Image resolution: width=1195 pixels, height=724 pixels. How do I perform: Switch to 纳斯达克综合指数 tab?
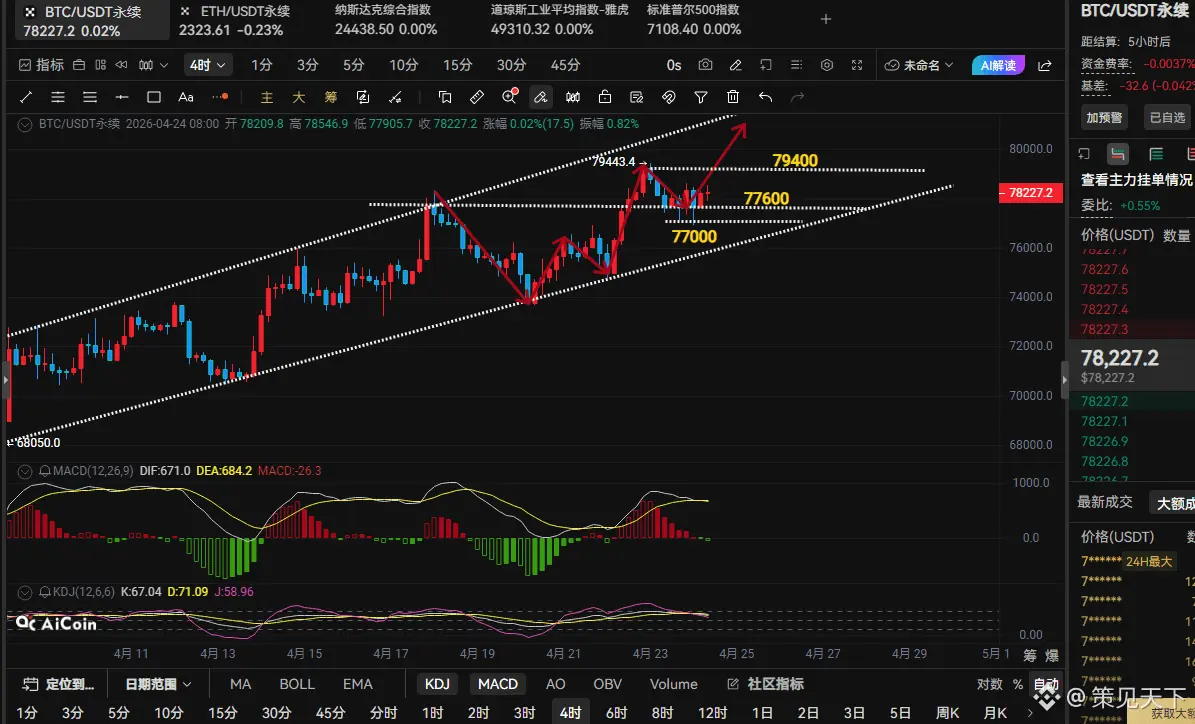pyautogui.click(x=386, y=20)
